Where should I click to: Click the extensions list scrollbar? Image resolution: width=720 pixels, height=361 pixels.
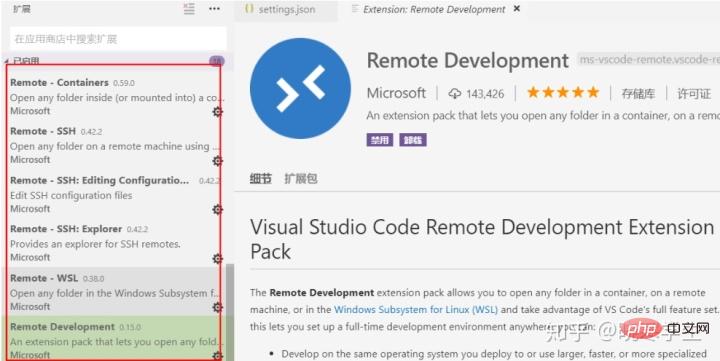tap(230, 312)
